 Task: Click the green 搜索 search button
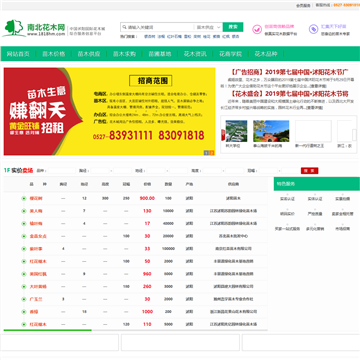pyautogui.click(x=233, y=27)
